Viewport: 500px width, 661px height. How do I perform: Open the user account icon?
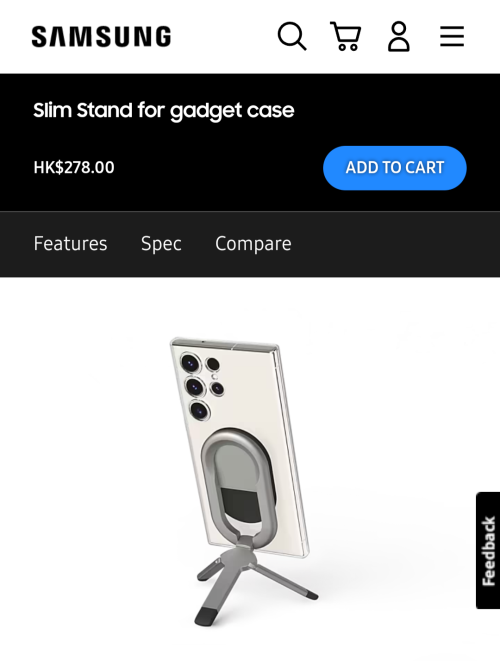399,37
